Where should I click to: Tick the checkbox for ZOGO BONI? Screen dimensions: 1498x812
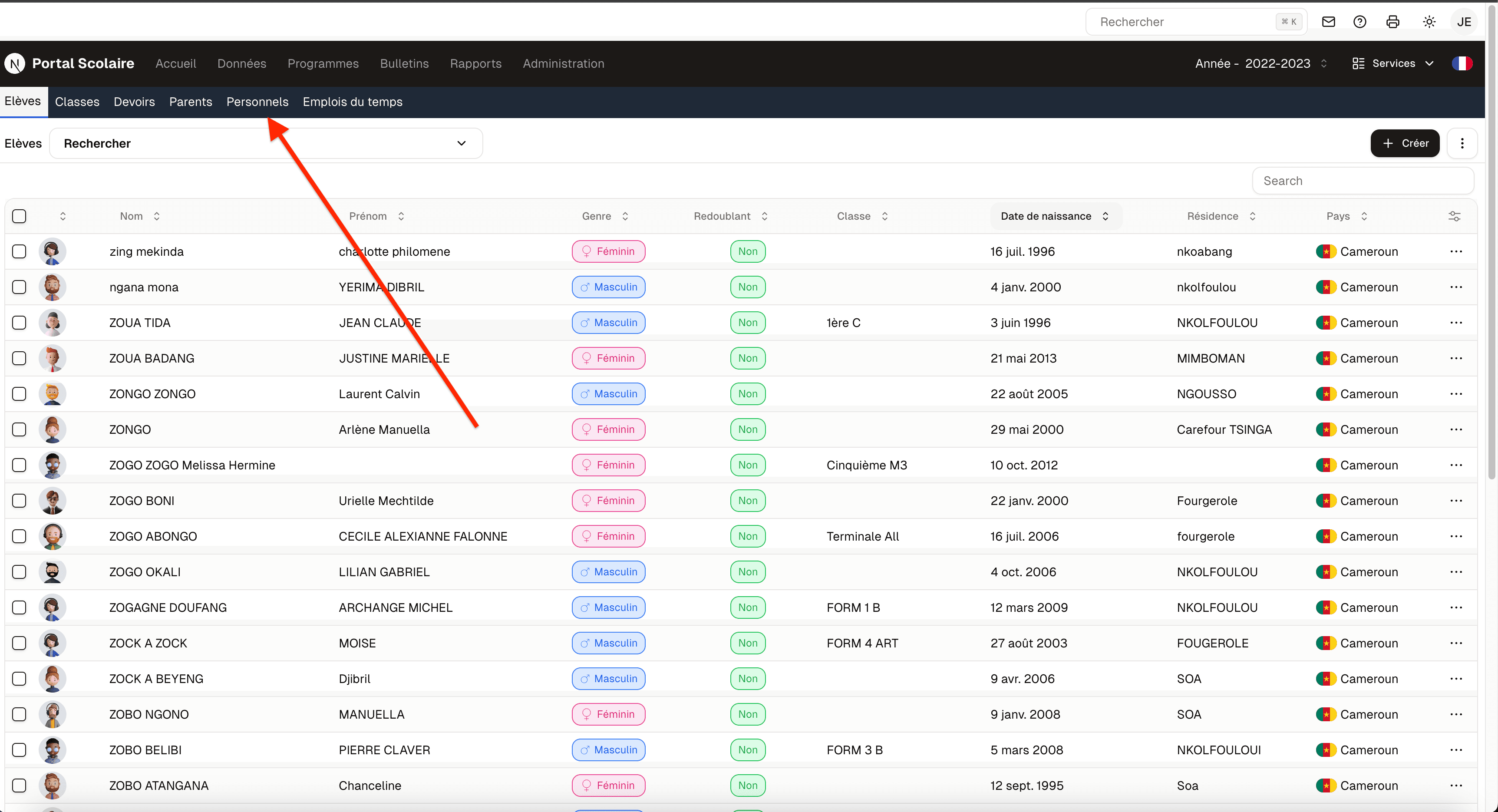tap(19, 501)
